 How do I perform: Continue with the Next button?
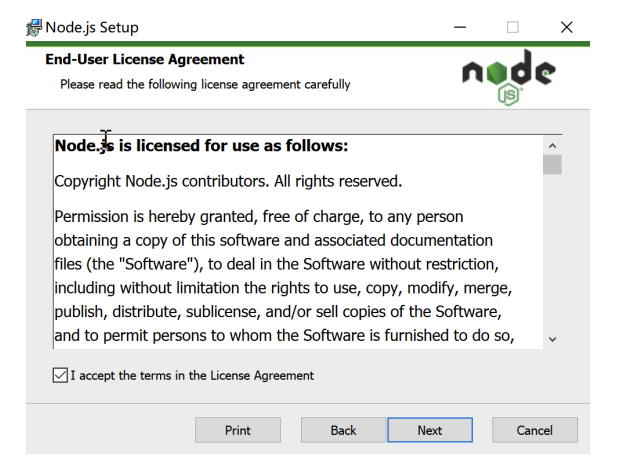coord(430,430)
